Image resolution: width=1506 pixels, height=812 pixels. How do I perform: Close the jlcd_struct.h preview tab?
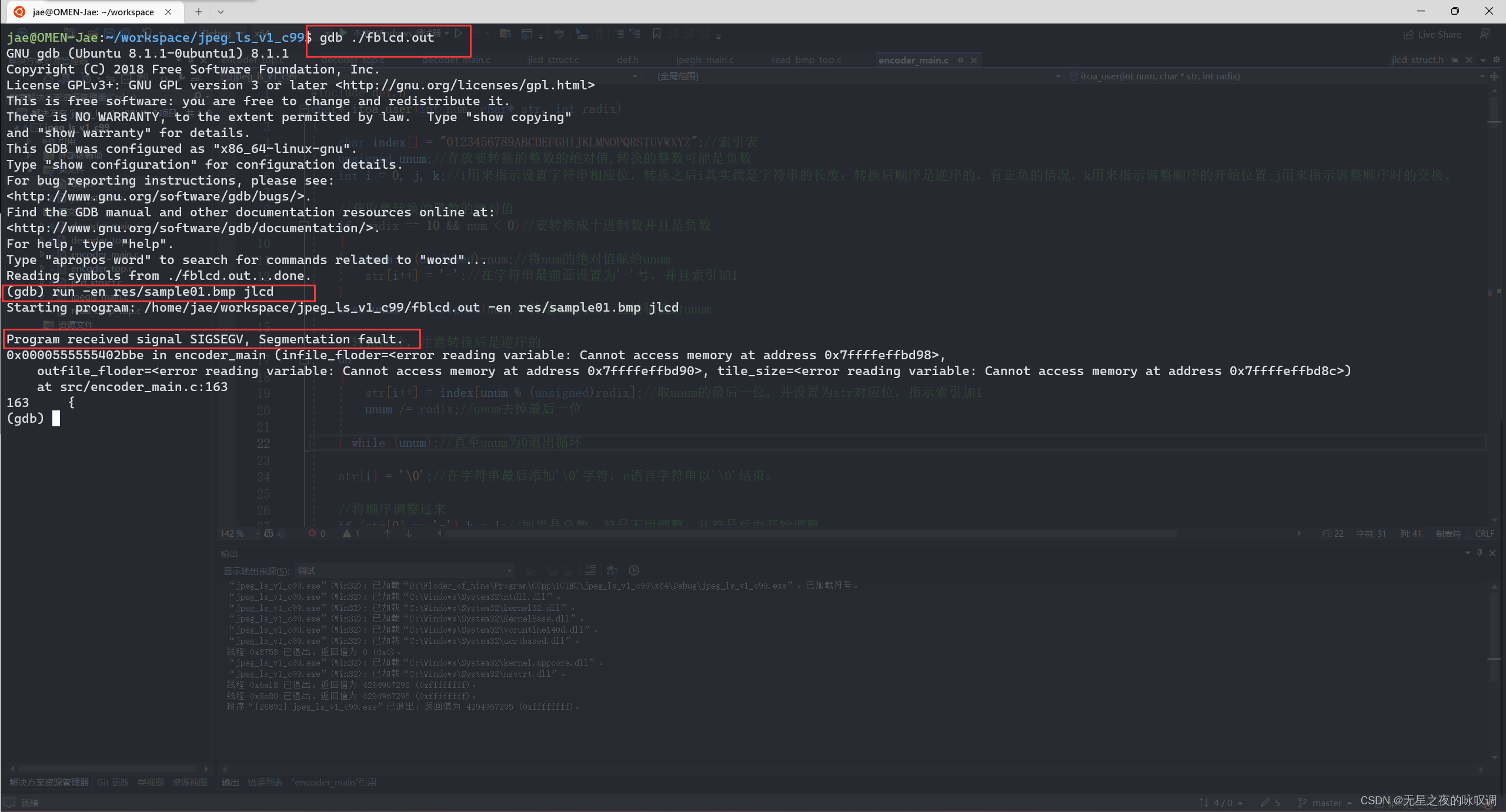1469,60
